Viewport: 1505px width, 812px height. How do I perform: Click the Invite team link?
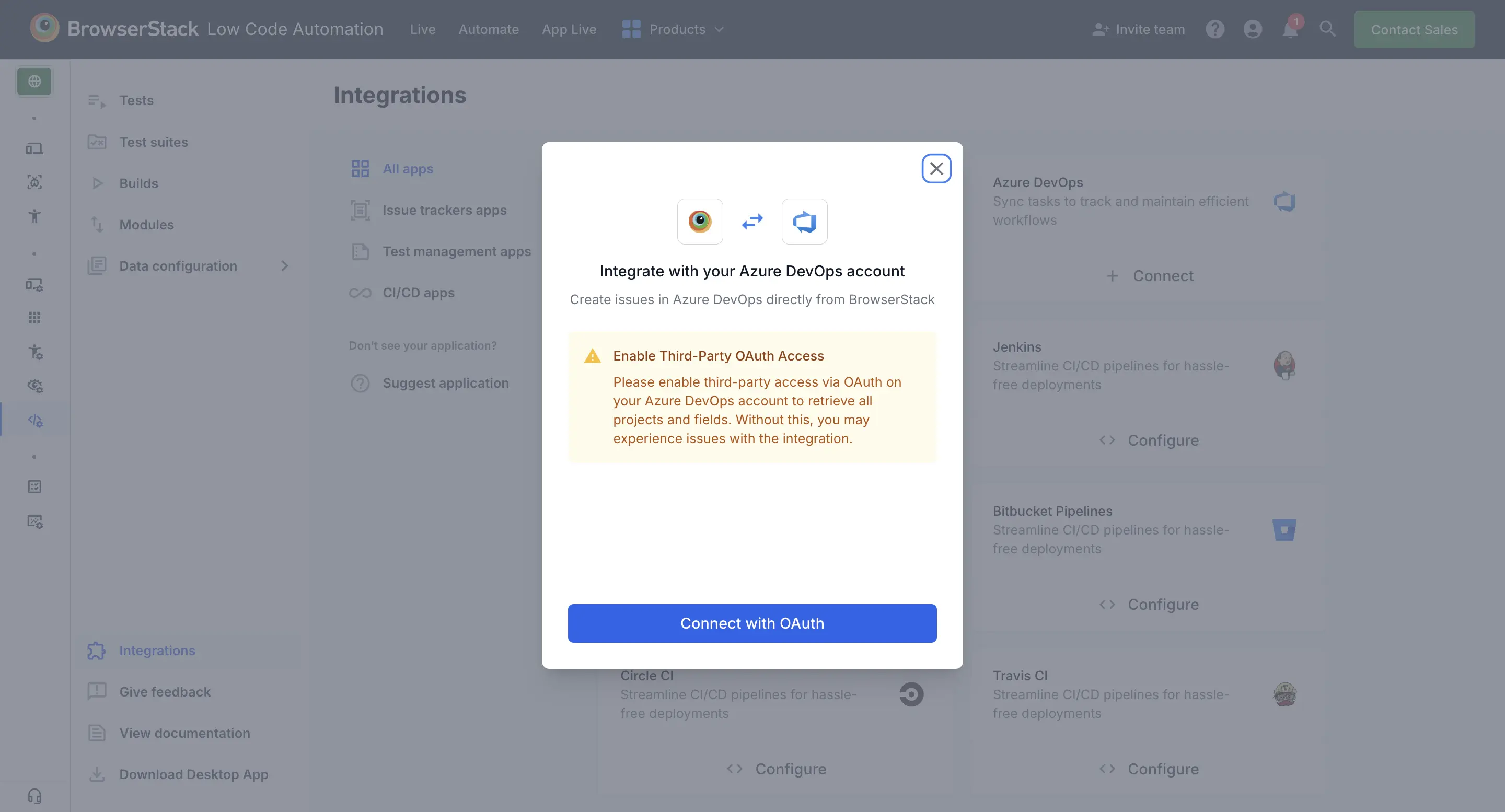click(1138, 29)
